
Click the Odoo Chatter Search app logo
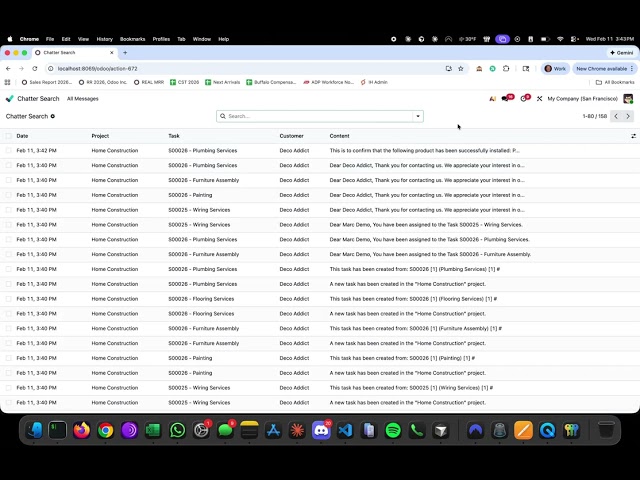[9, 99]
